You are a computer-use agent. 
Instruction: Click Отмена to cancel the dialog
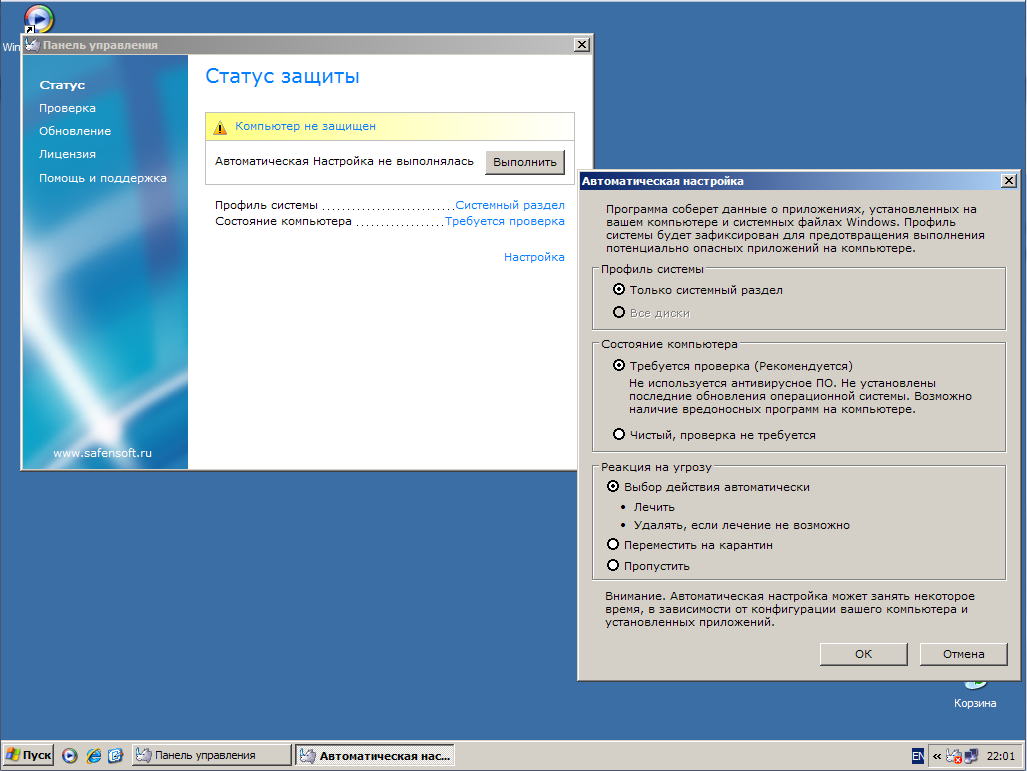tap(963, 654)
